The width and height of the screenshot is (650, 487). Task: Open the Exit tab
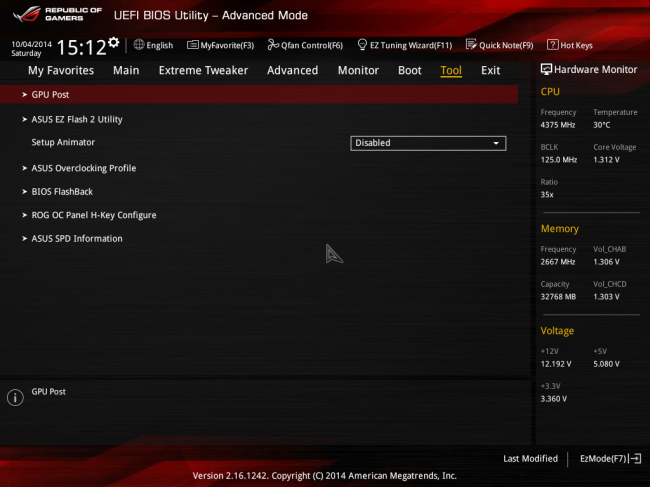tap(490, 70)
